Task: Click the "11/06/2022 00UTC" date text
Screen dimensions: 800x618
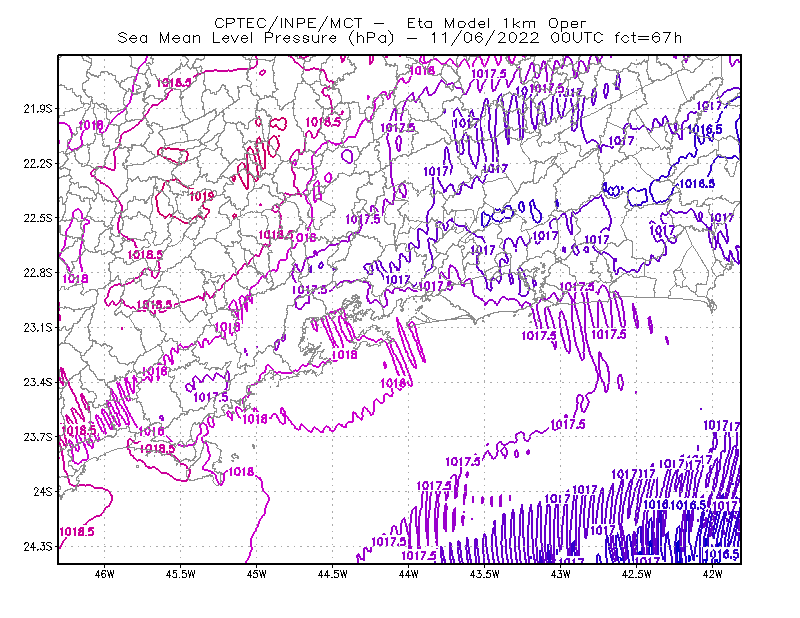Action: [517, 38]
